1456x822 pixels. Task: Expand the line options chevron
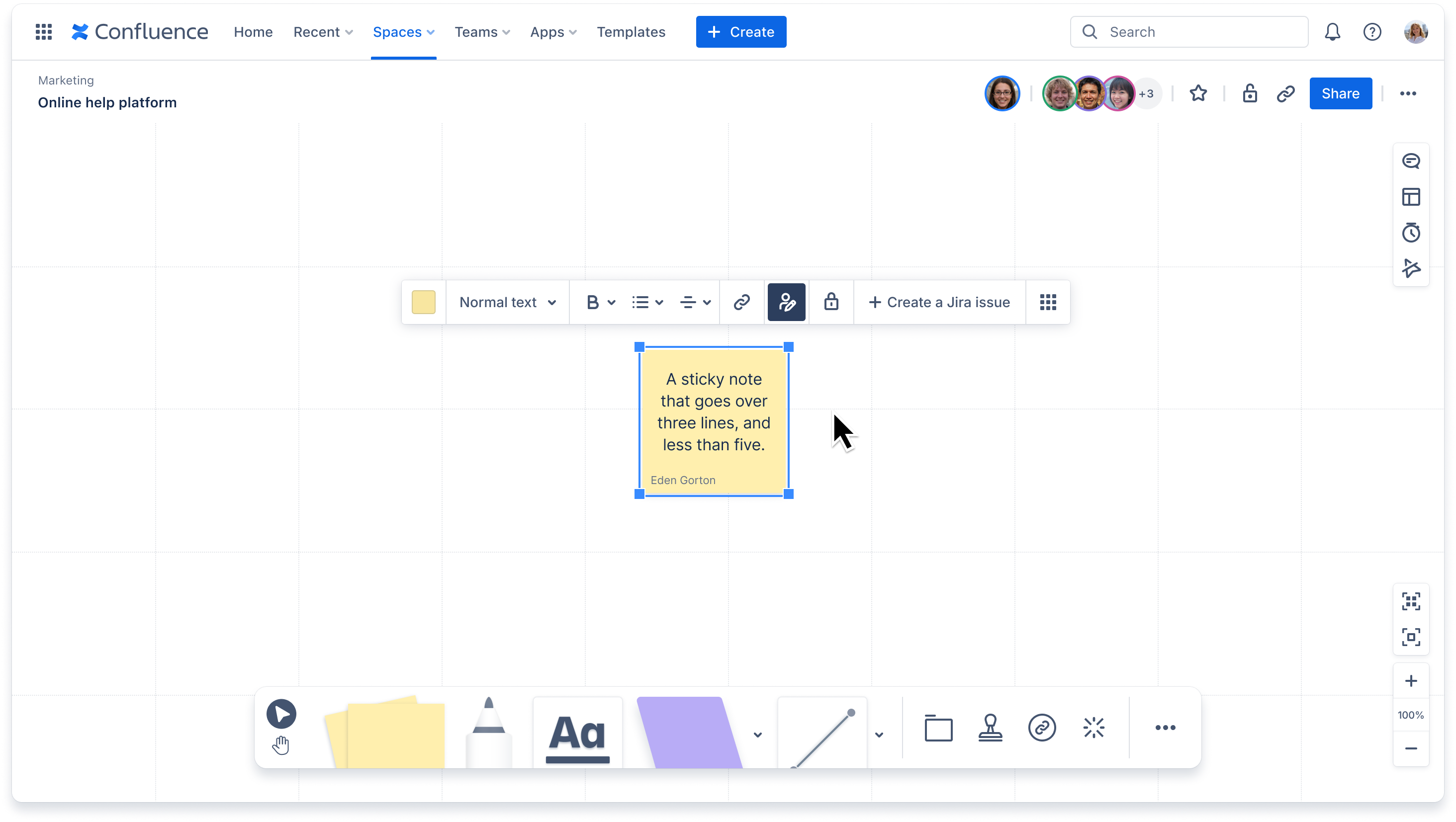[x=879, y=735]
